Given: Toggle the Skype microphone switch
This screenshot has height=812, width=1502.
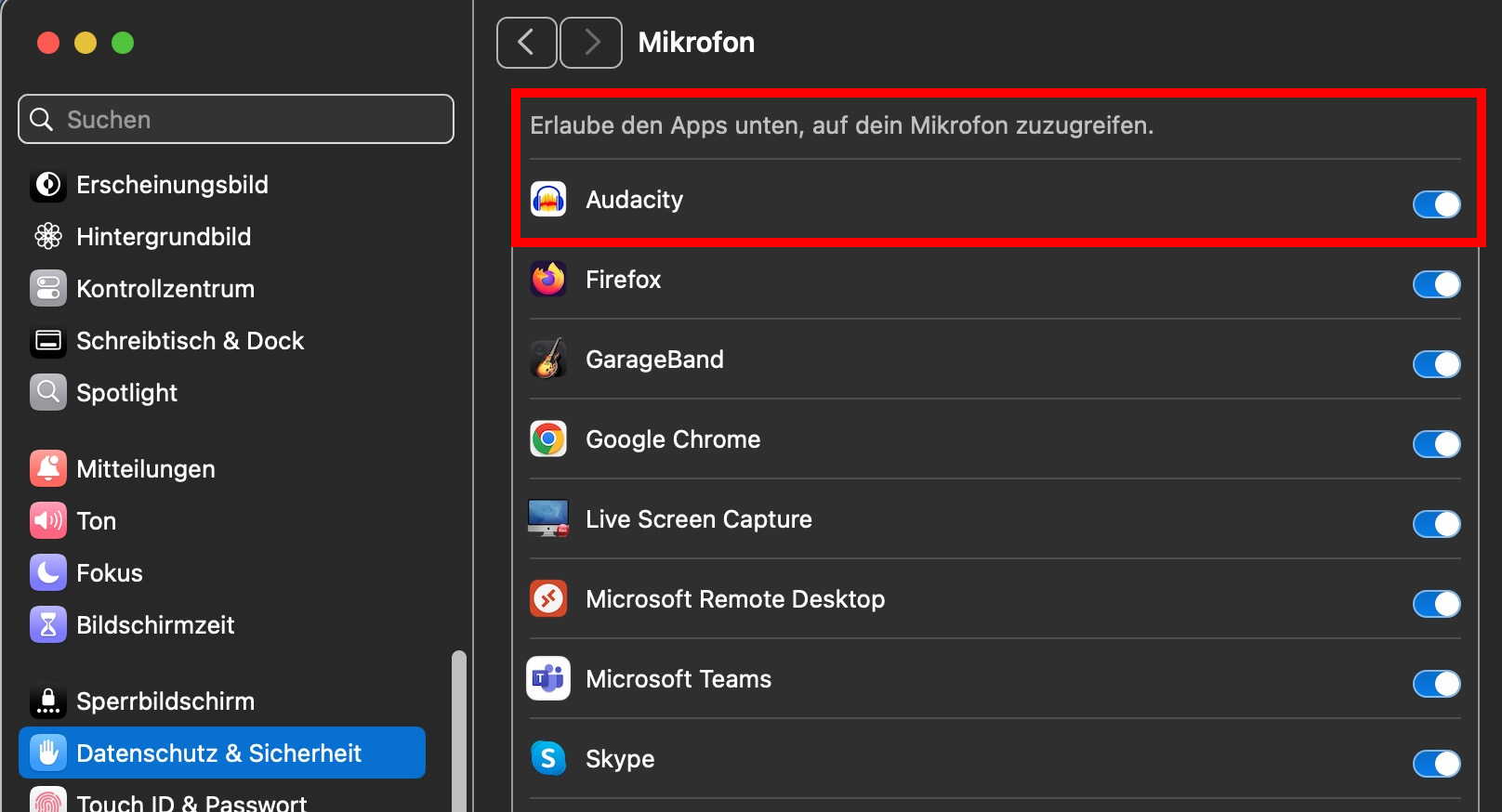Looking at the screenshot, I should point(1436,764).
